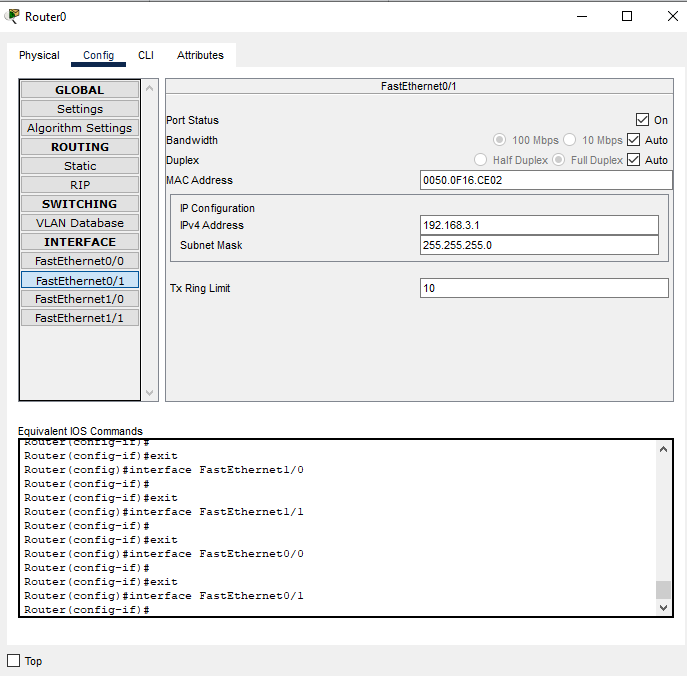Click the GLOBAL section header
The image size is (687, 676).
pyautogui.click(x=80, y=90)
